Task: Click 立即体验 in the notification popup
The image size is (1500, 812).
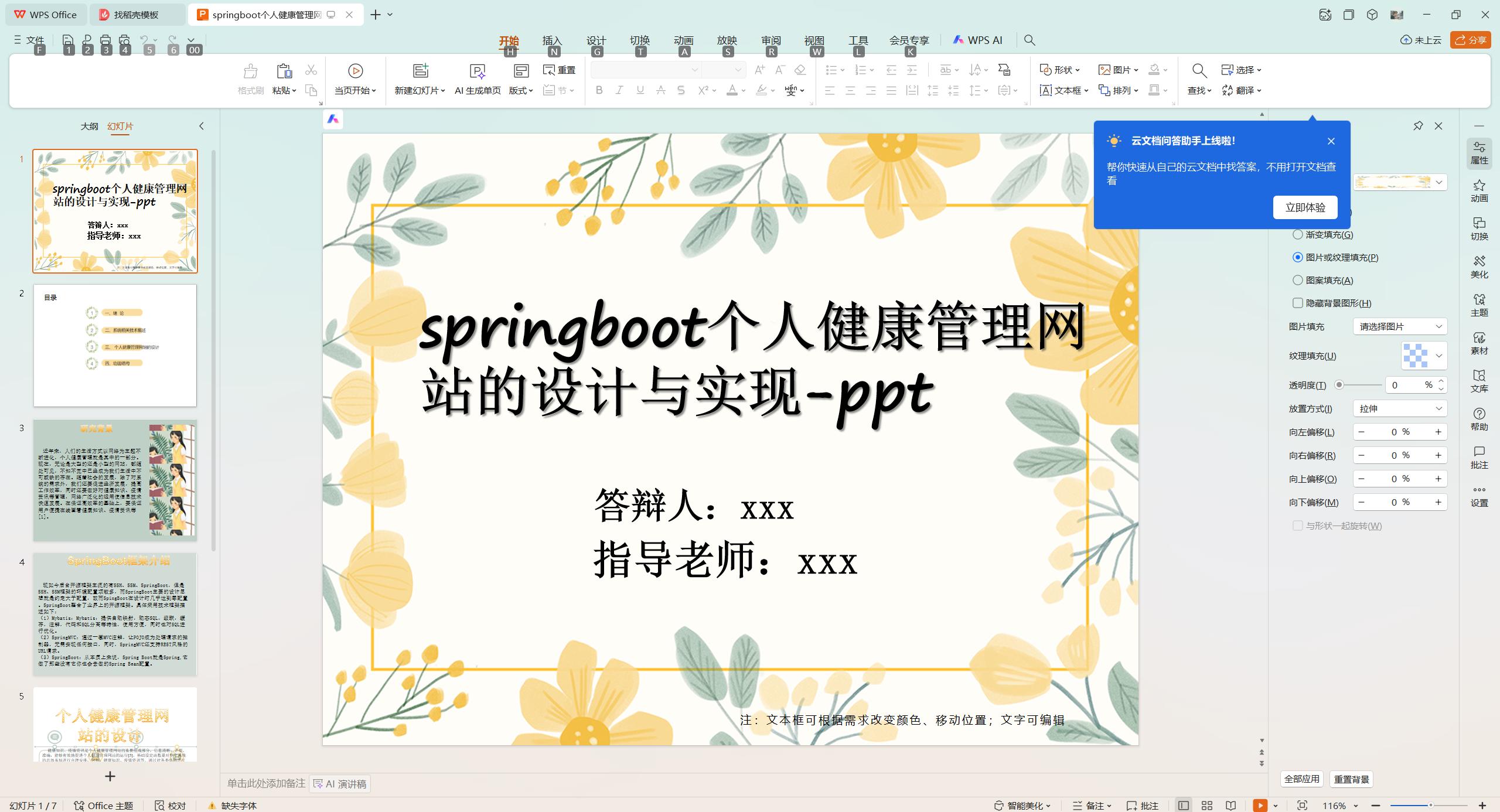Action: point(1305,207)
